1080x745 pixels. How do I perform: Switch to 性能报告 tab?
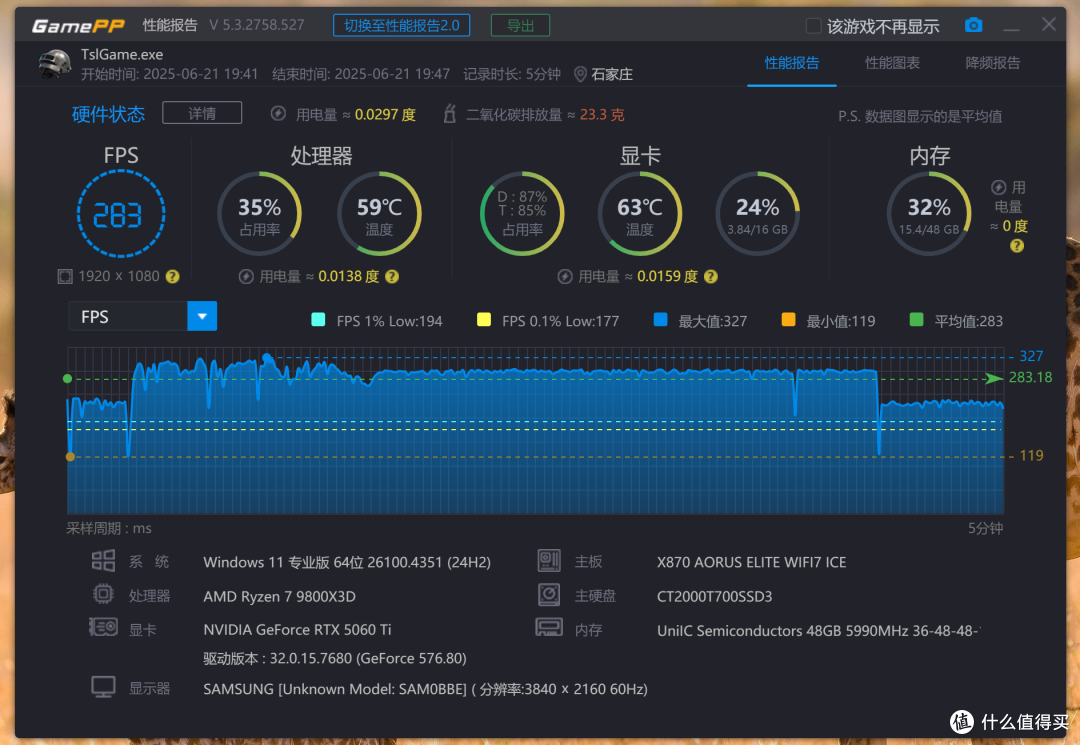click(792, 63)
